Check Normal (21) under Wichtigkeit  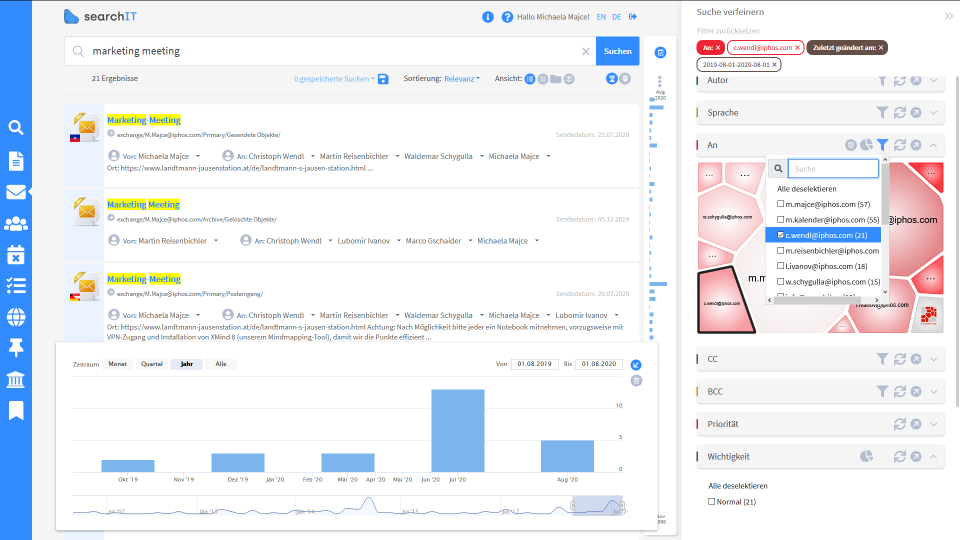711,501
